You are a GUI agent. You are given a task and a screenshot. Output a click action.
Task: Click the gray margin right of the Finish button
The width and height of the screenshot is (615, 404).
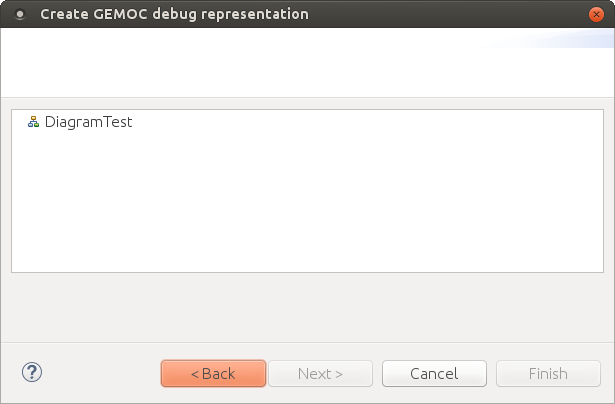click(607, 373)
